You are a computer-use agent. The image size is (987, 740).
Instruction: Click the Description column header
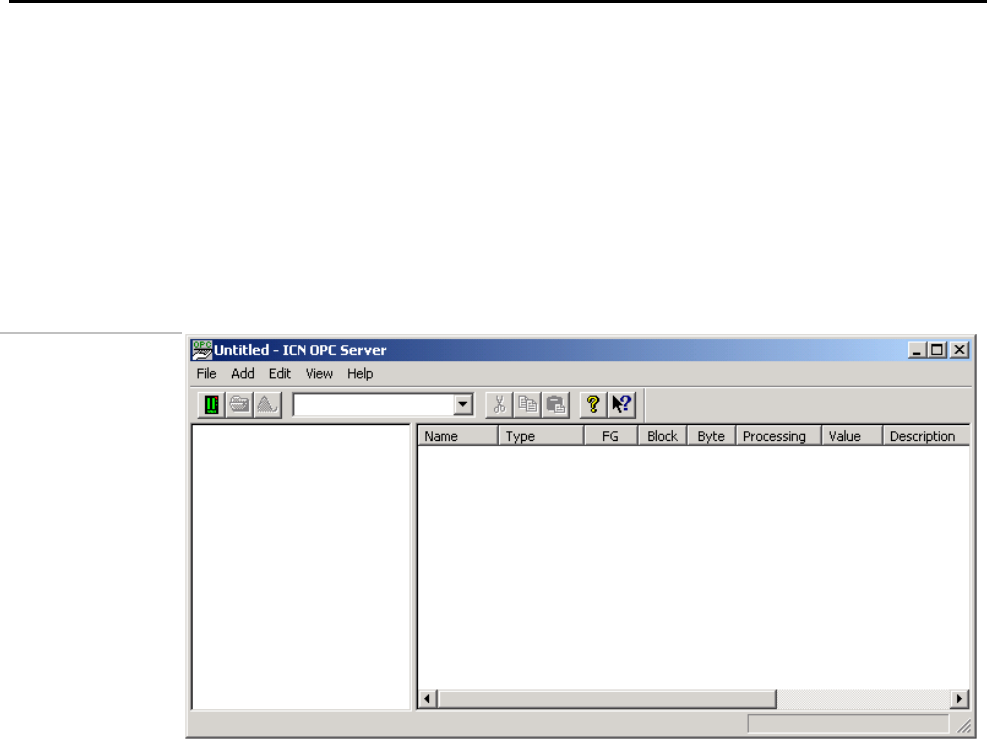click(x=926, y=436)
